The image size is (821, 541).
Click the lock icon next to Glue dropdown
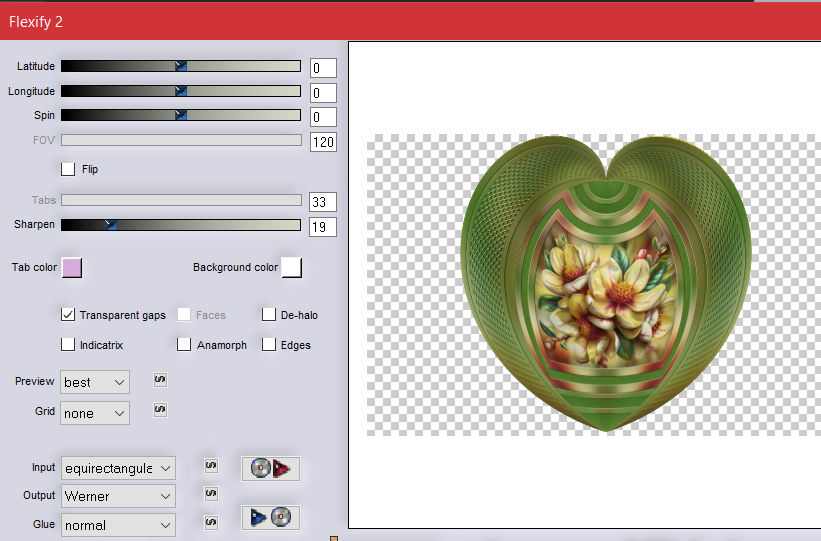tap(211, 522)
